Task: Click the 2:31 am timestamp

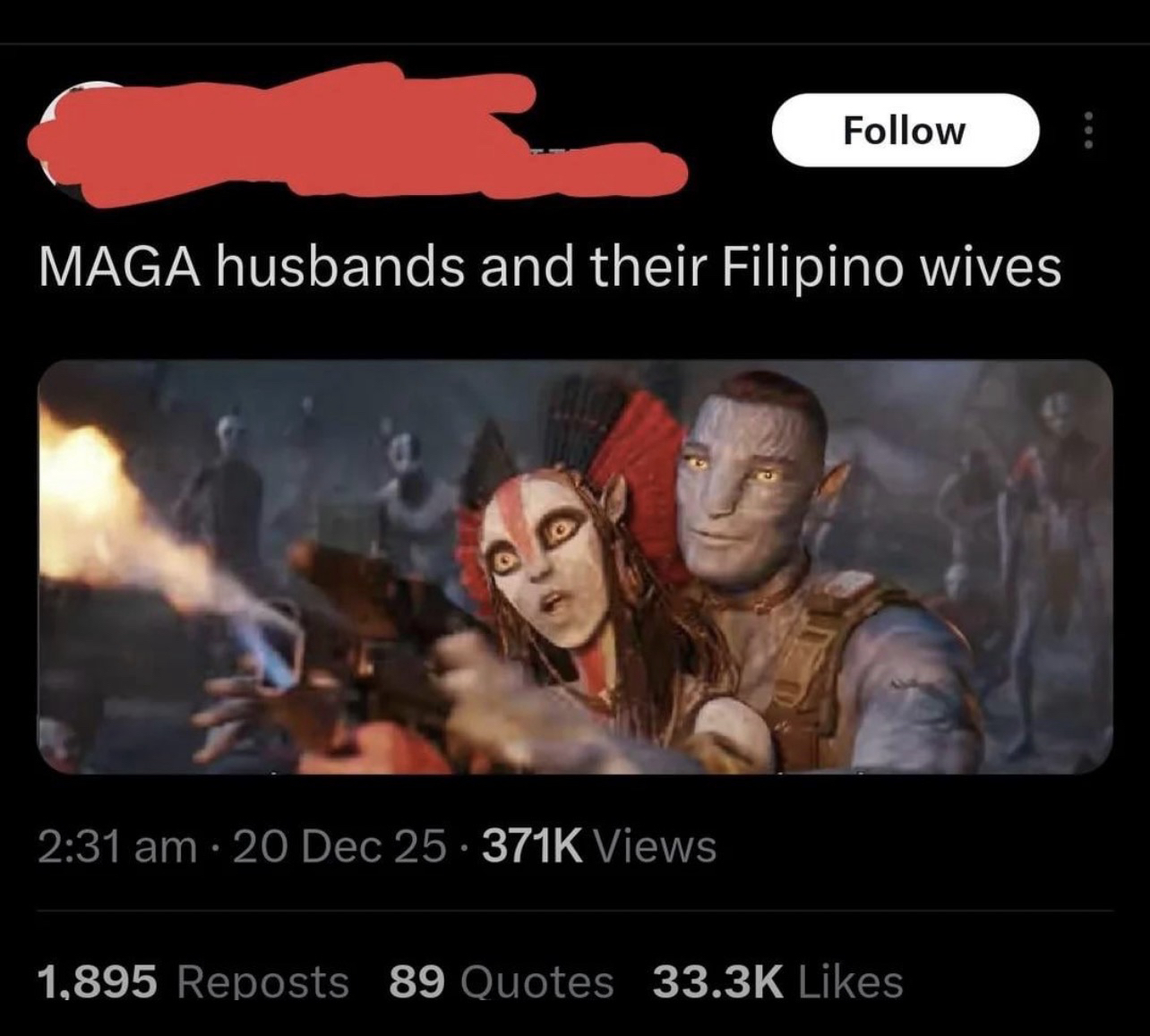Action: 117,845
